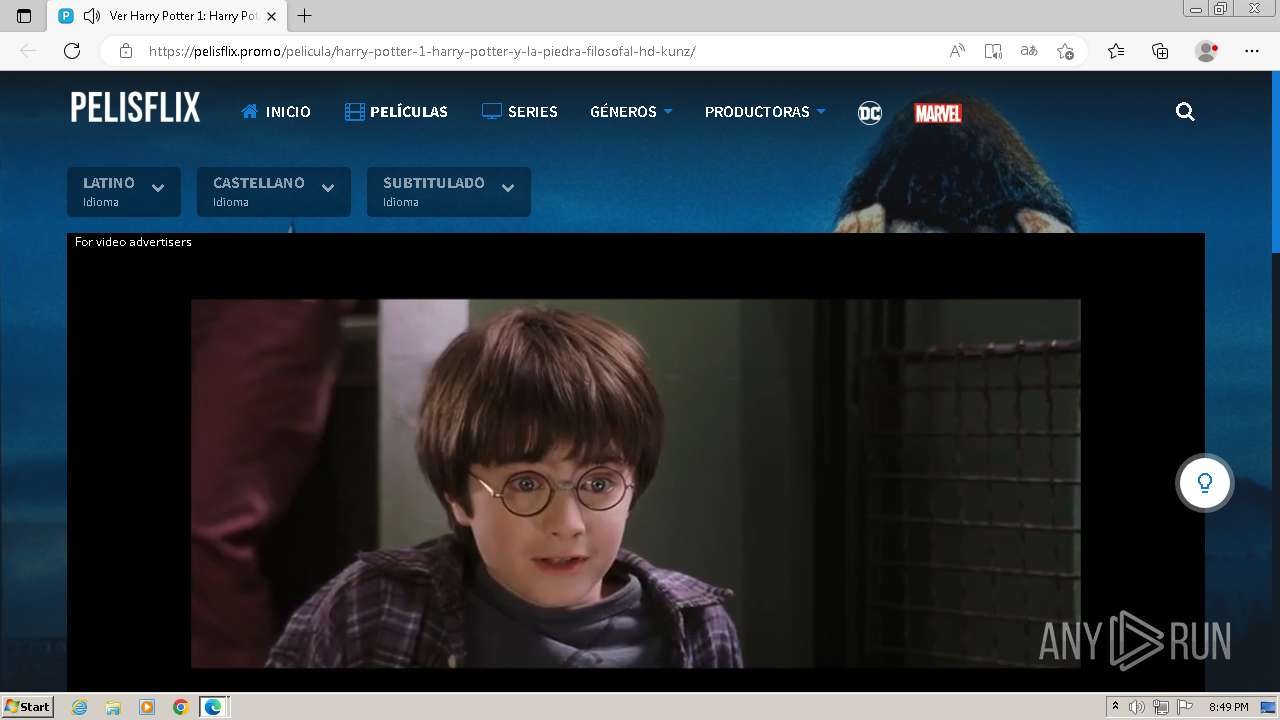Open the Windows Start menu

(x=27, y=707)
